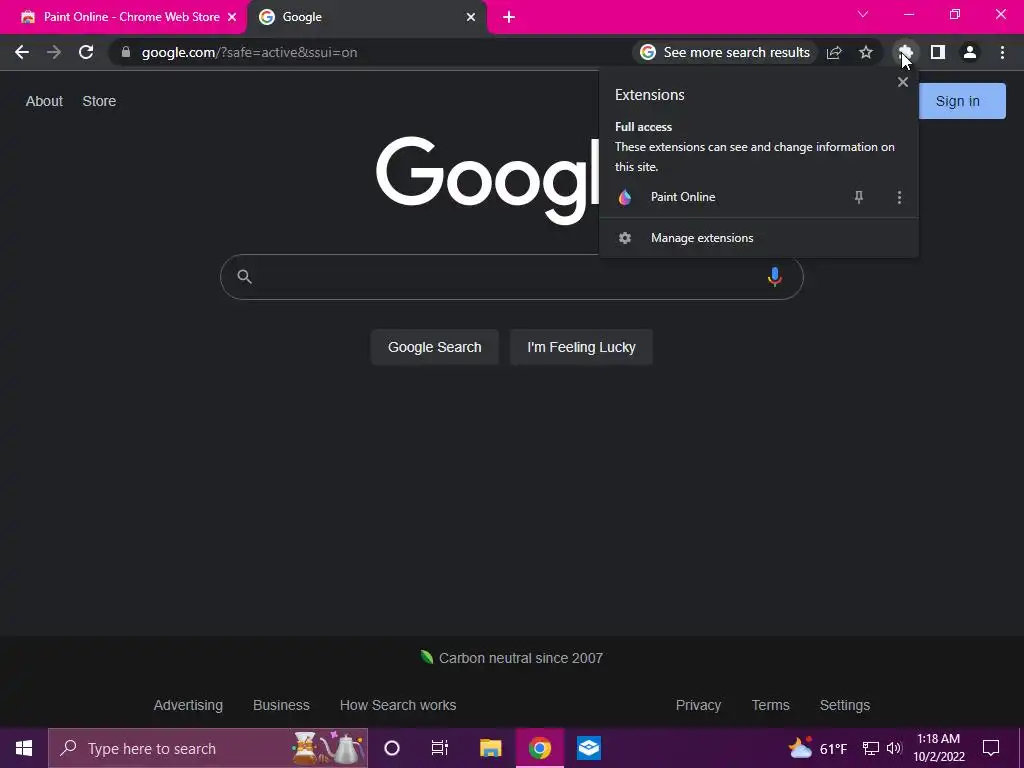Start voice search with the microphone

click(x=775, y=277)
